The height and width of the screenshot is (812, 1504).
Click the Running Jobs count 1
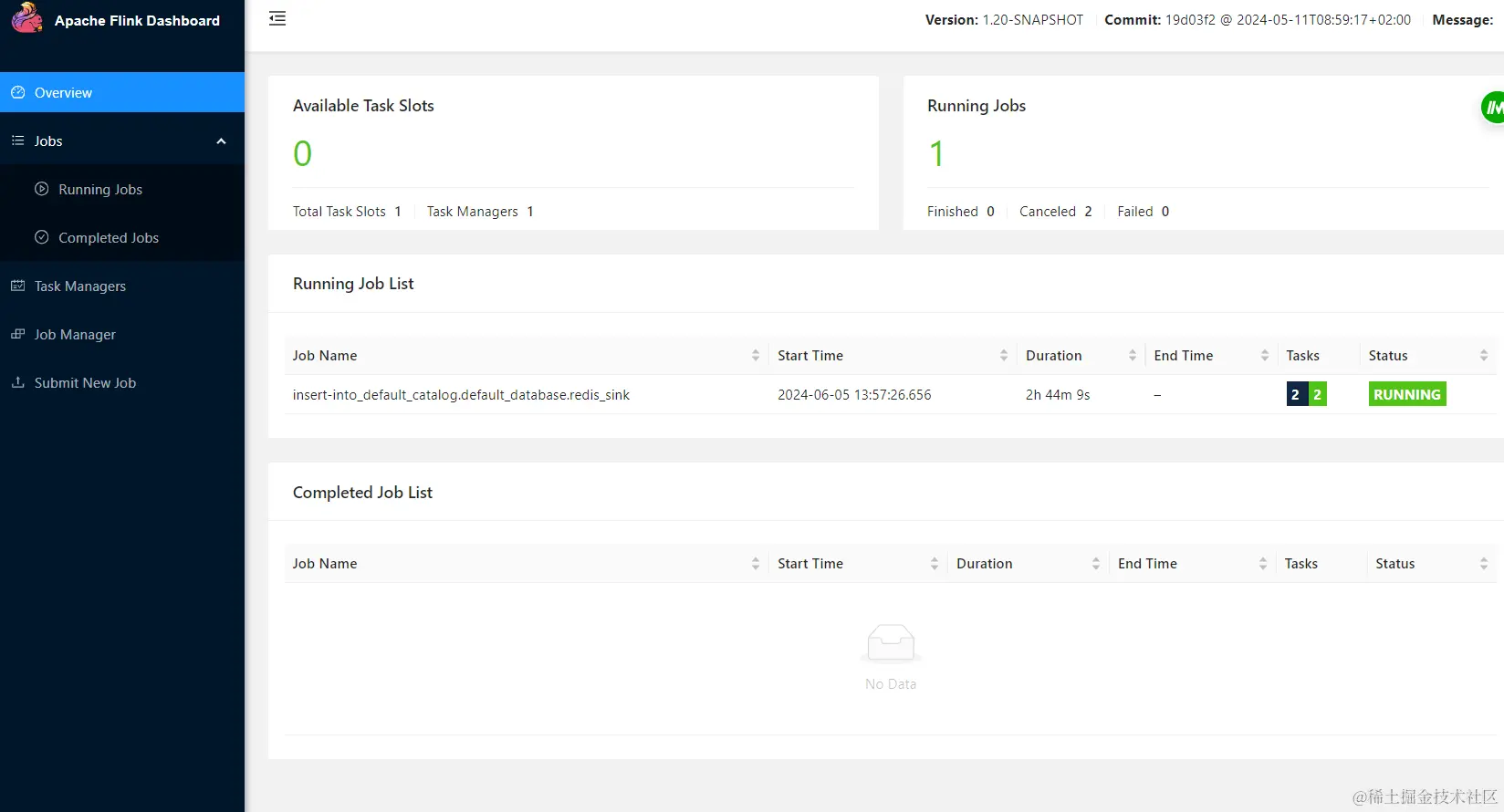[x=936, y=153]
